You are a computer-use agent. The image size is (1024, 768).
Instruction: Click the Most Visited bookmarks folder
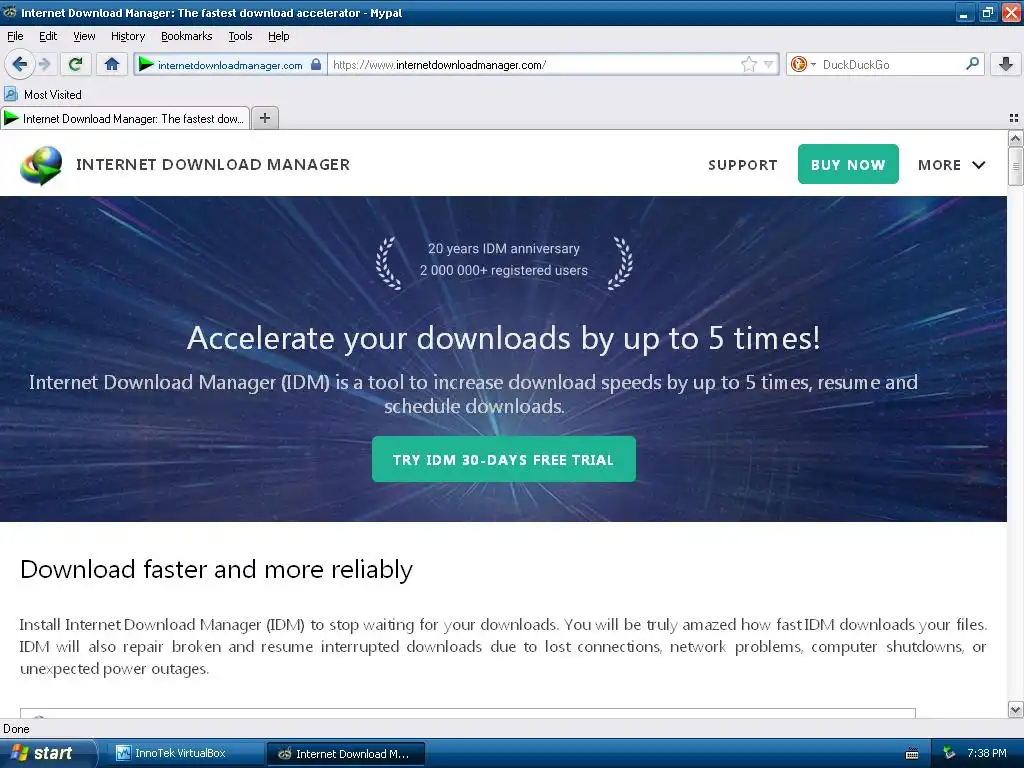(43, 95)
